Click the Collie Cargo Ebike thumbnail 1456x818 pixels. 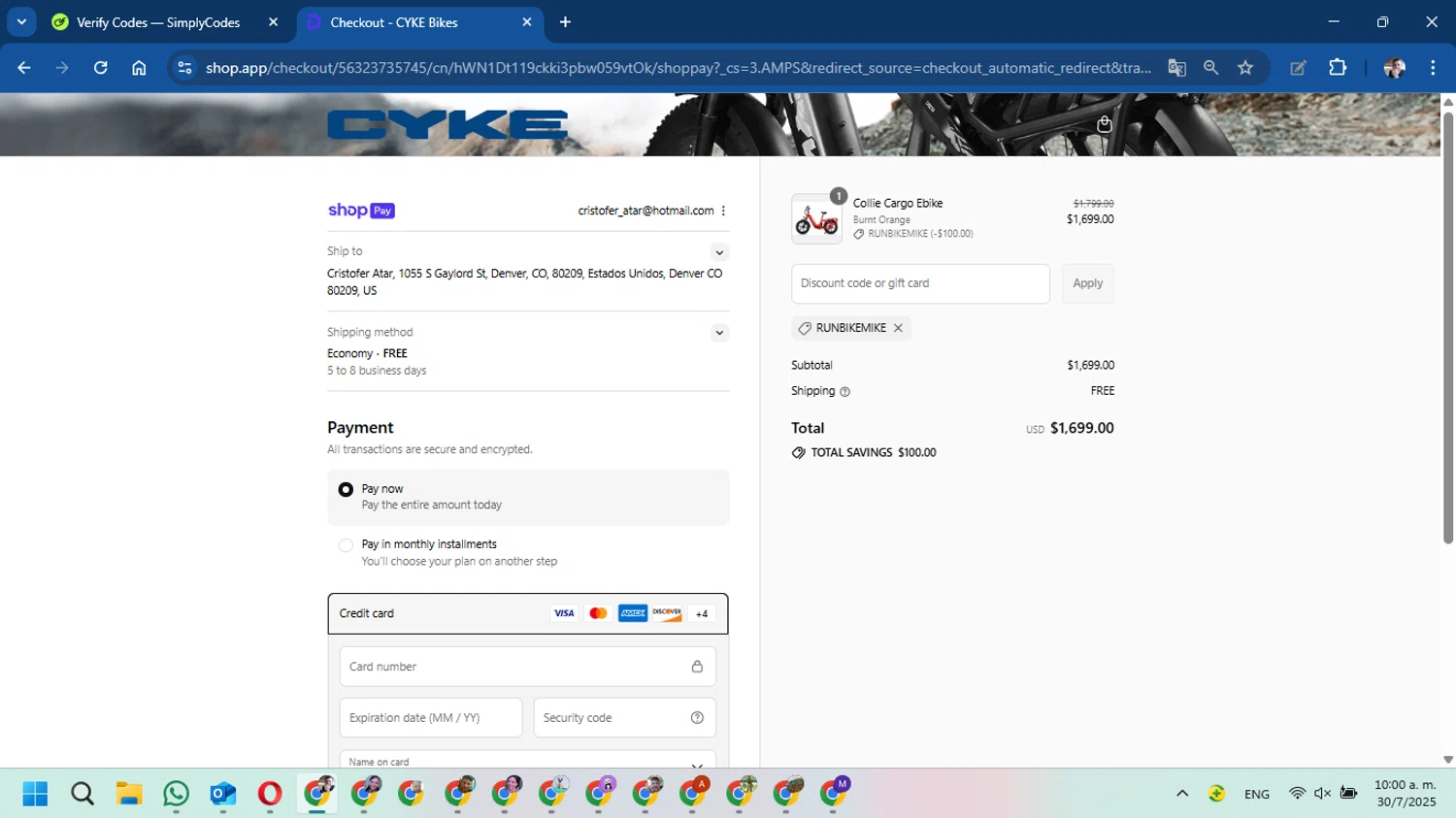tap(817, 218)
